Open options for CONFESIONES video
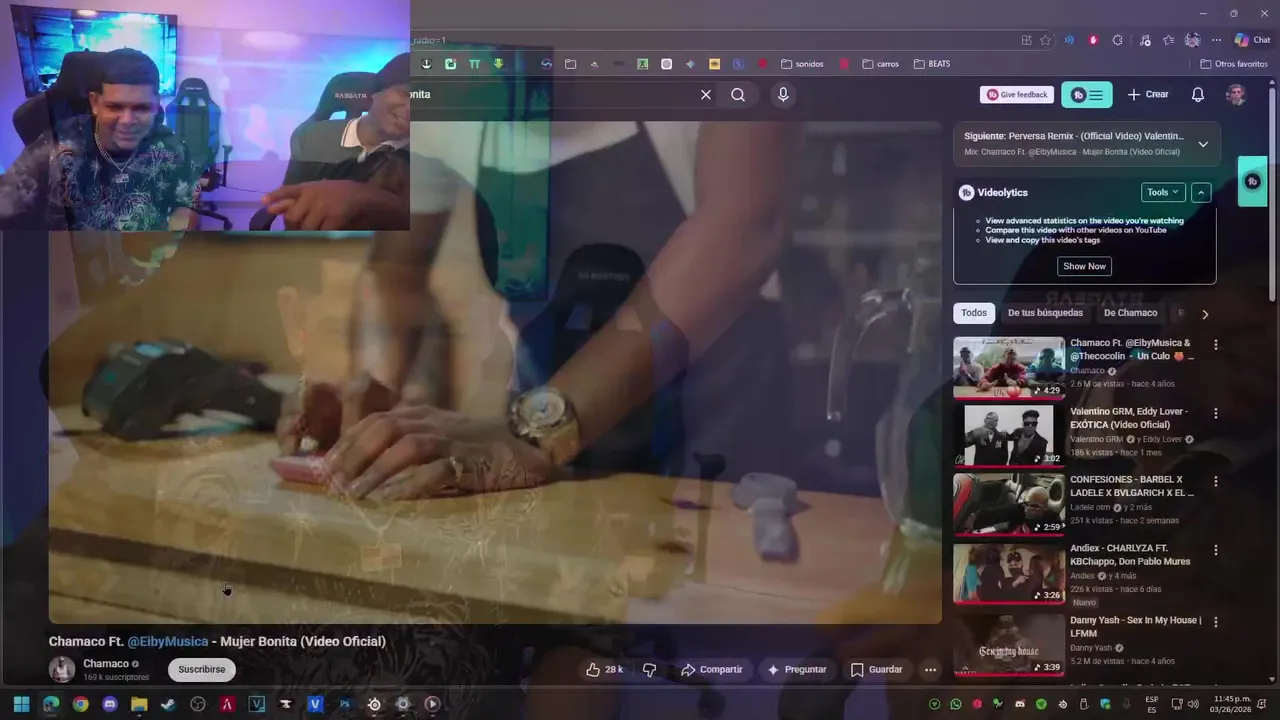This screenshot has height=720, width=1280. [x=1216, y=481]
